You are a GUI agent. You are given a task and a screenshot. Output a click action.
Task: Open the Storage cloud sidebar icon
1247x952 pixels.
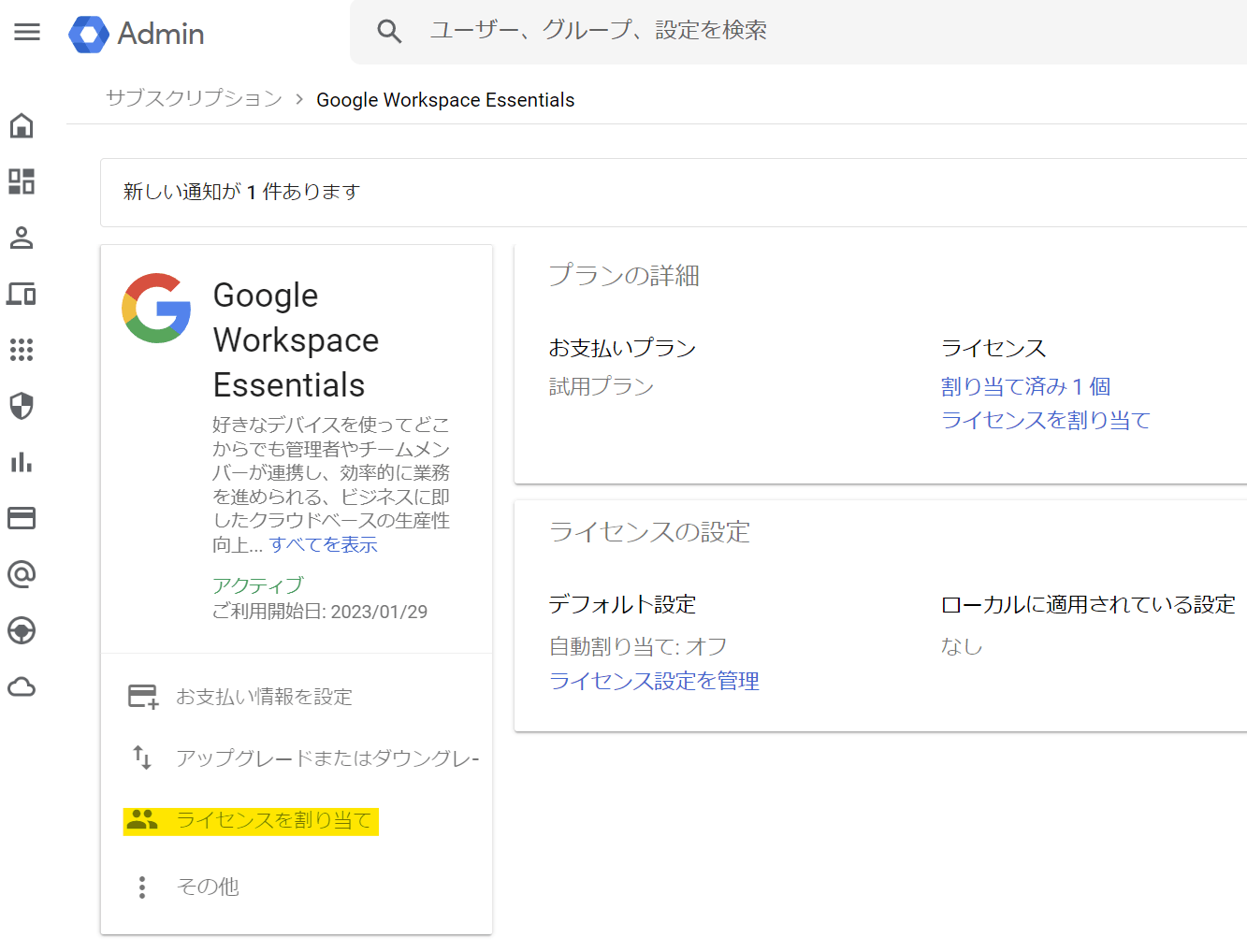22,687
